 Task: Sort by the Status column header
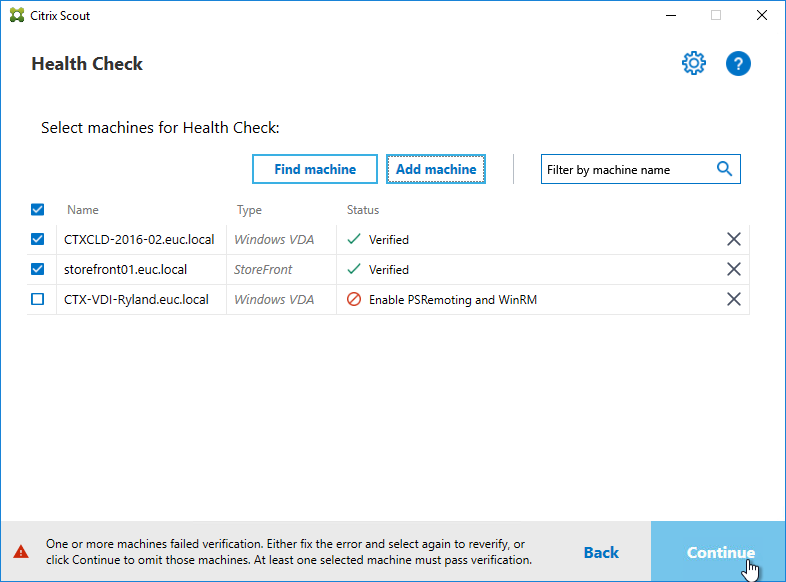tap(363, 210)
